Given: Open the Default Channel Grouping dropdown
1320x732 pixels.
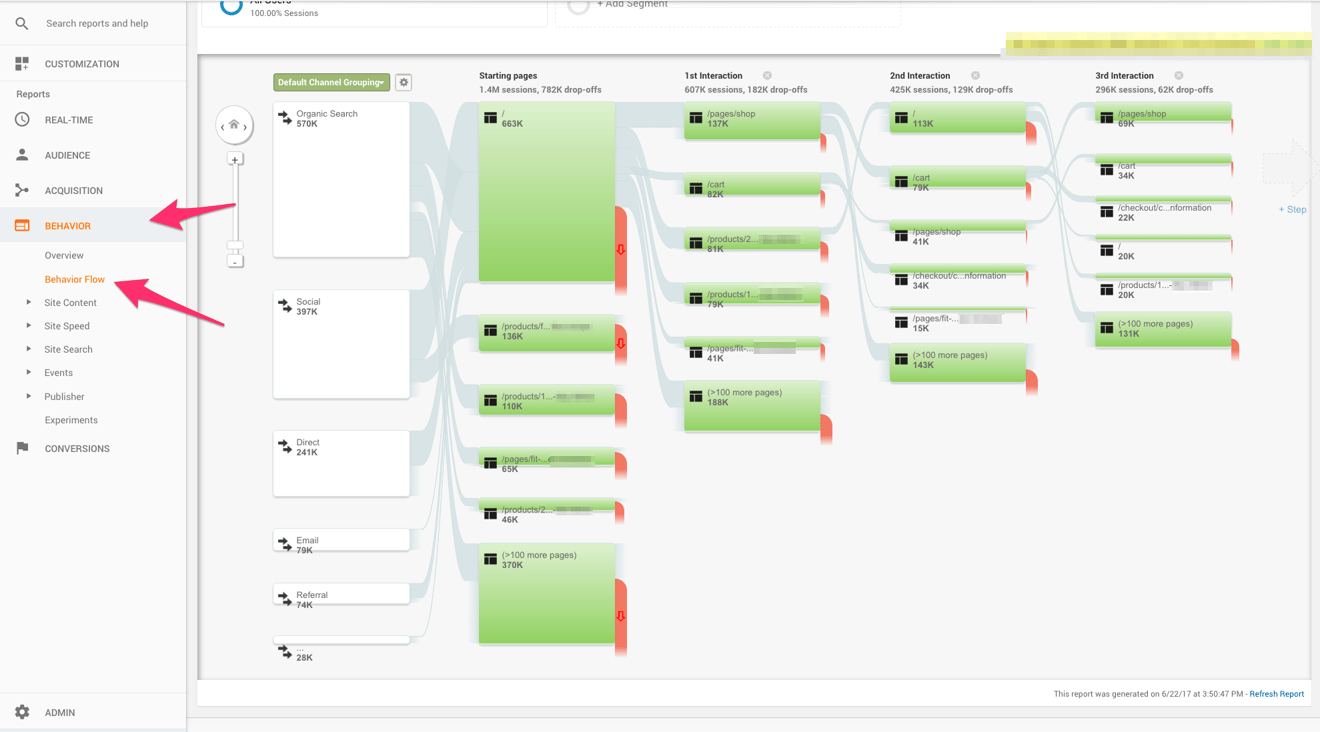Looking at the screenshot, I should click(331, 82).
